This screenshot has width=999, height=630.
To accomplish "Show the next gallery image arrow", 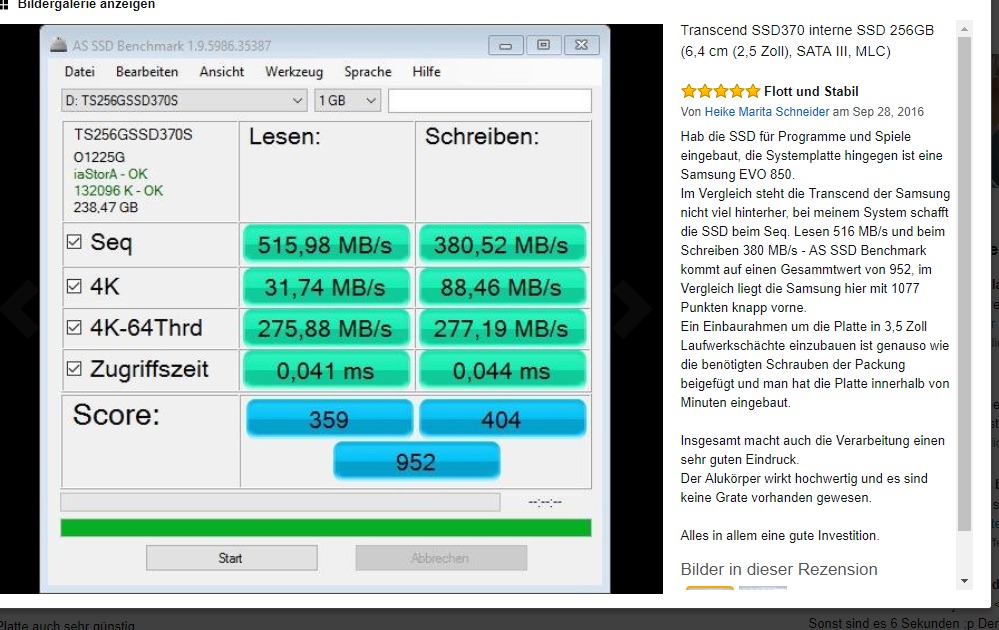I will pyautogui.click(x=632, y=308).
